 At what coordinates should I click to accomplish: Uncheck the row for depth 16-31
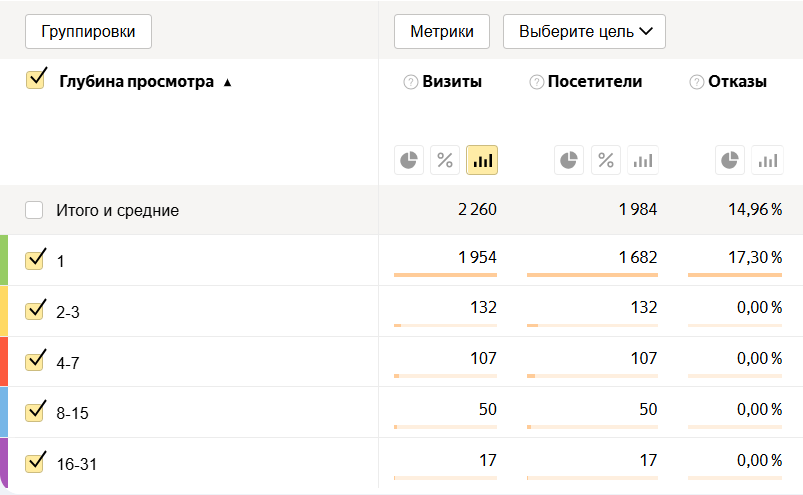point(35,463)
